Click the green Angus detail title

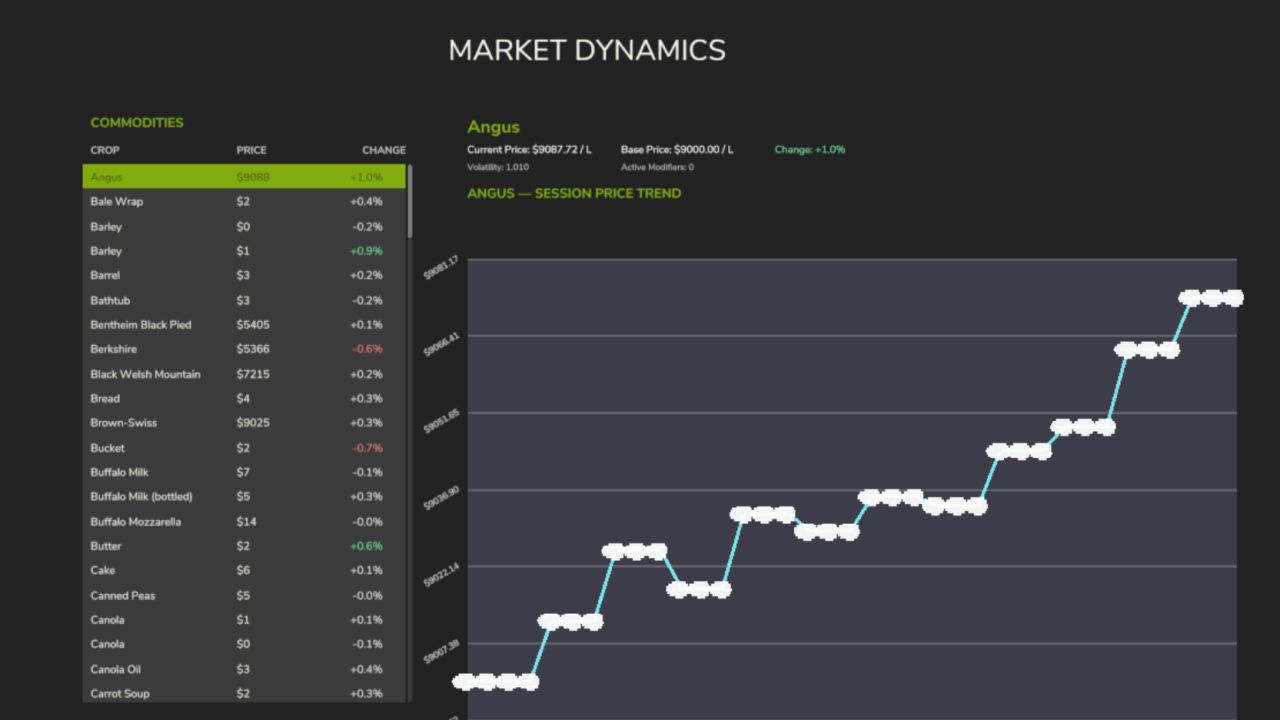tap(493, 126)
